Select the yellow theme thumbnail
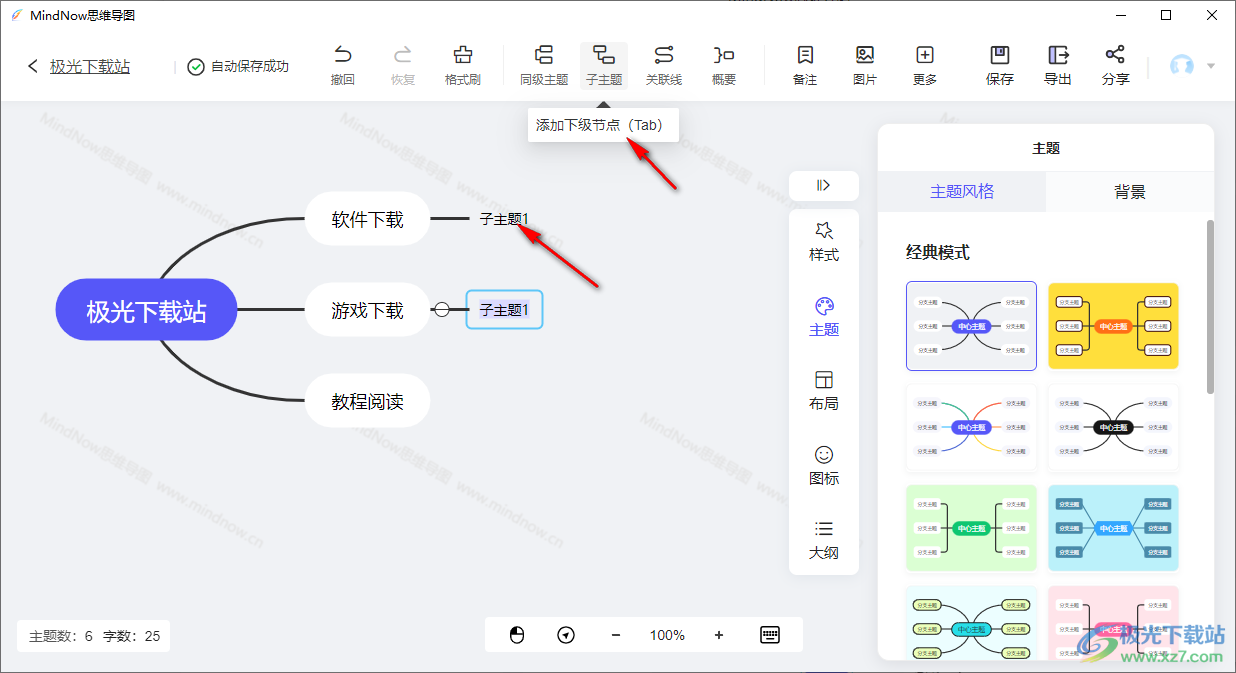The image size is (1236, 673). tap(1113, 326)
